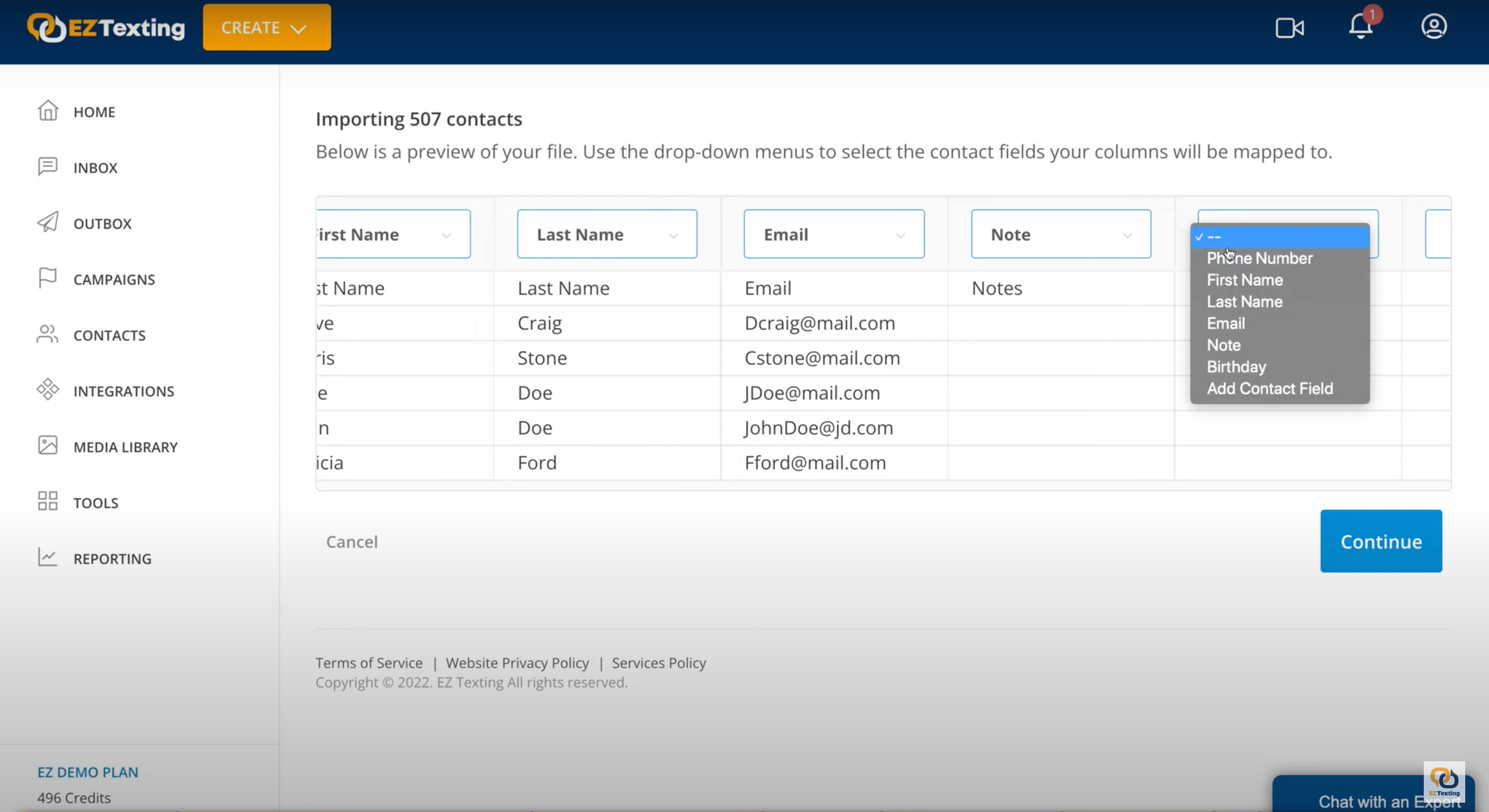Screen dimensions: 1489x812
Task: Toggle the Note column mapping
Action: pos(1061,233)
